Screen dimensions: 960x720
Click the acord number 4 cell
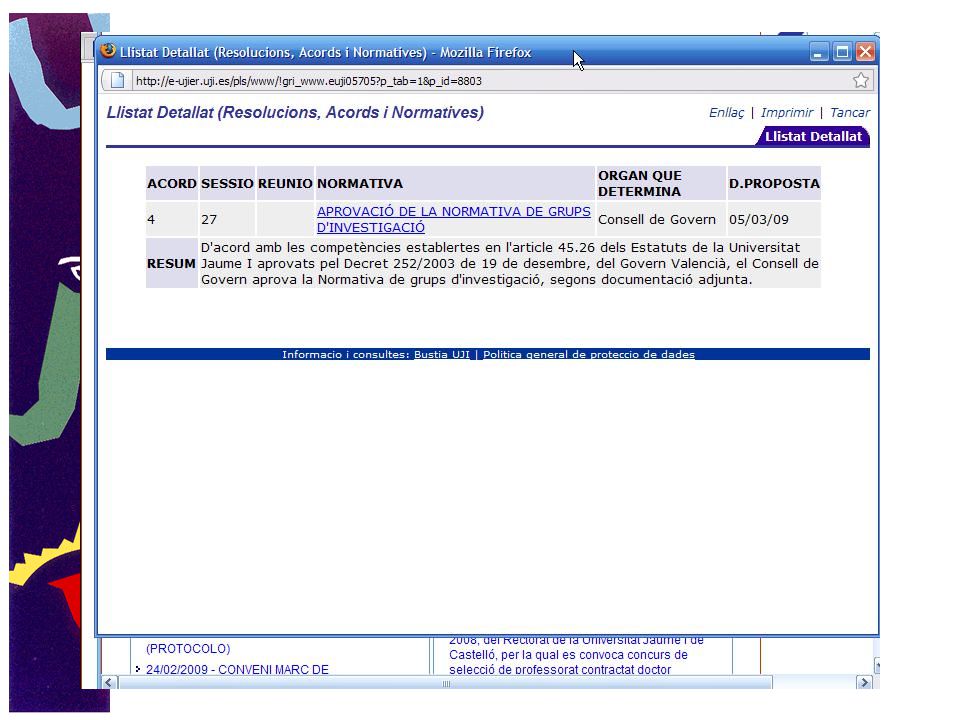(172, 220)
